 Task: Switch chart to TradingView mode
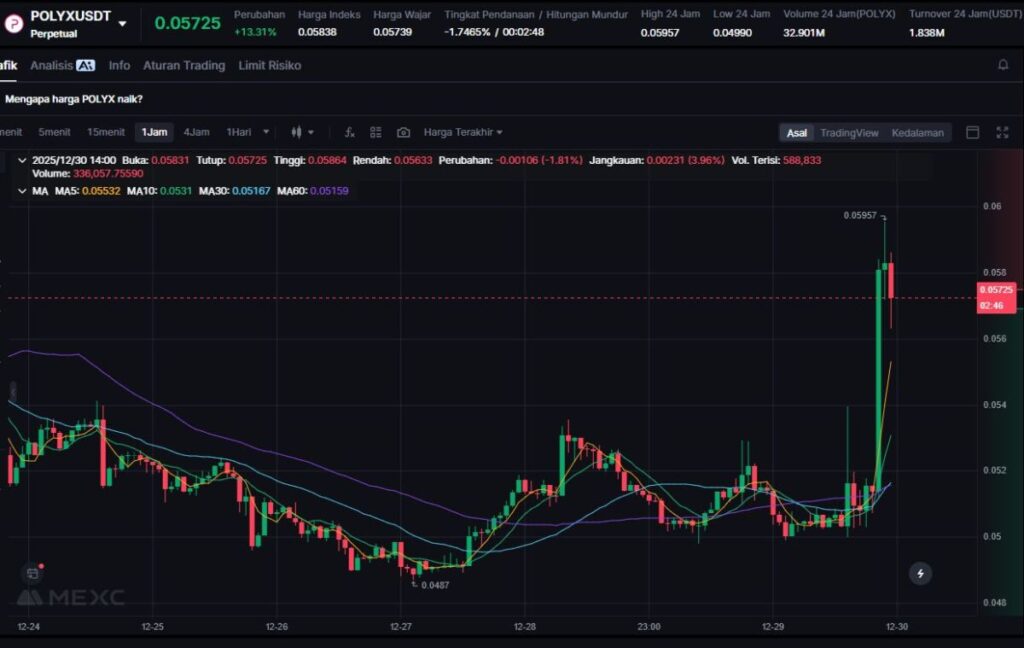(849, 133)
